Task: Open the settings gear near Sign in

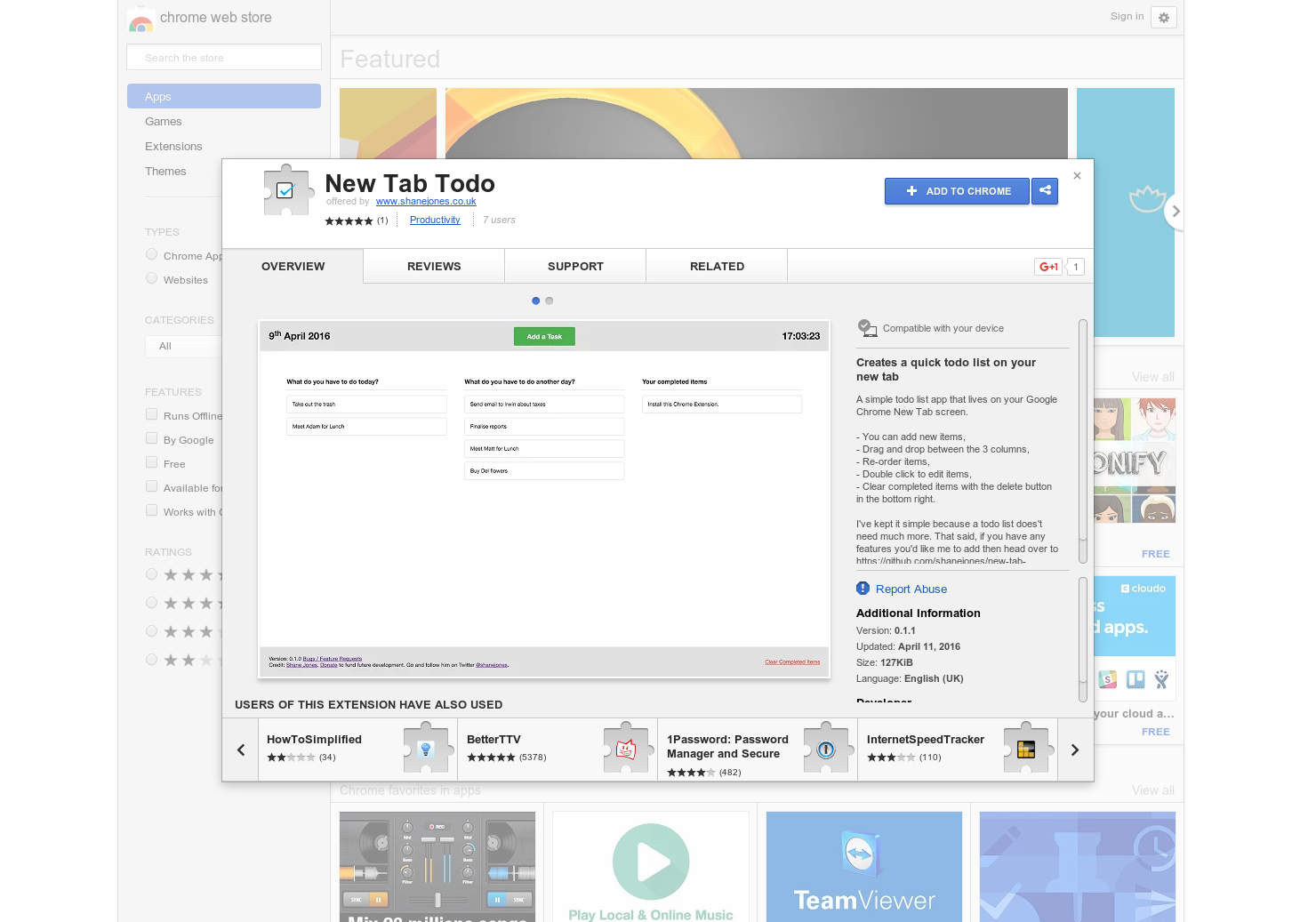Action: point(1163,17)
